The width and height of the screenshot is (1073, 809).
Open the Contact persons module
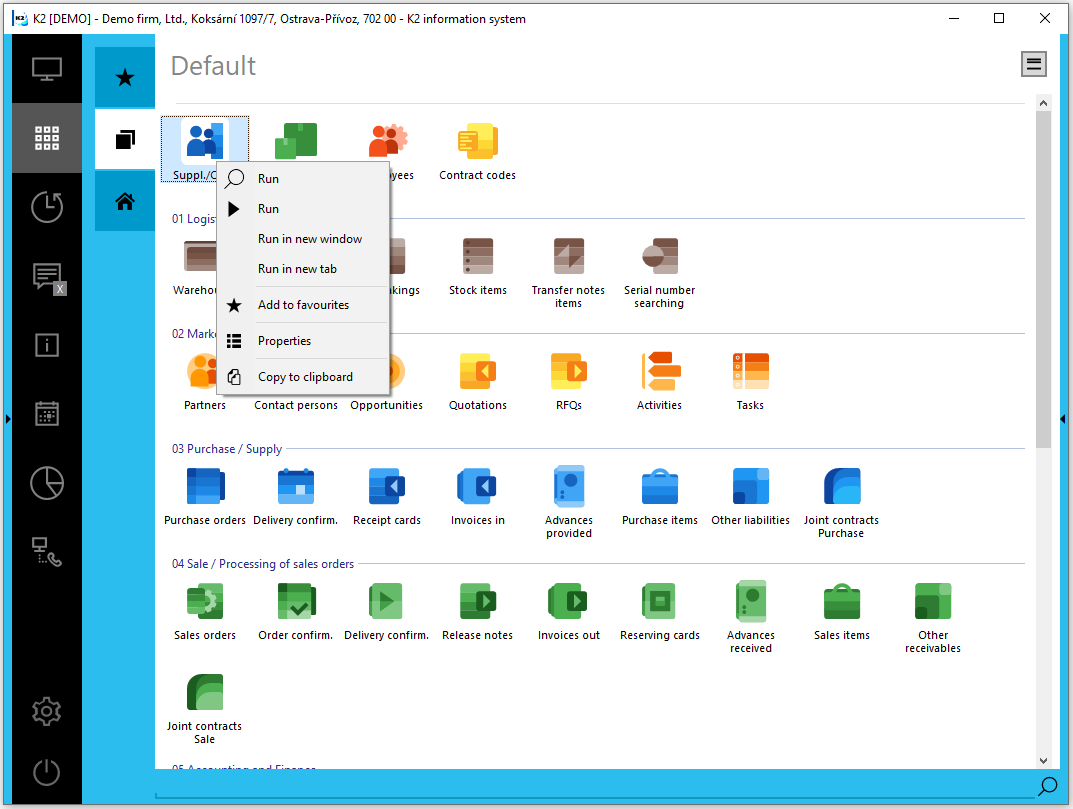(296, 404)
